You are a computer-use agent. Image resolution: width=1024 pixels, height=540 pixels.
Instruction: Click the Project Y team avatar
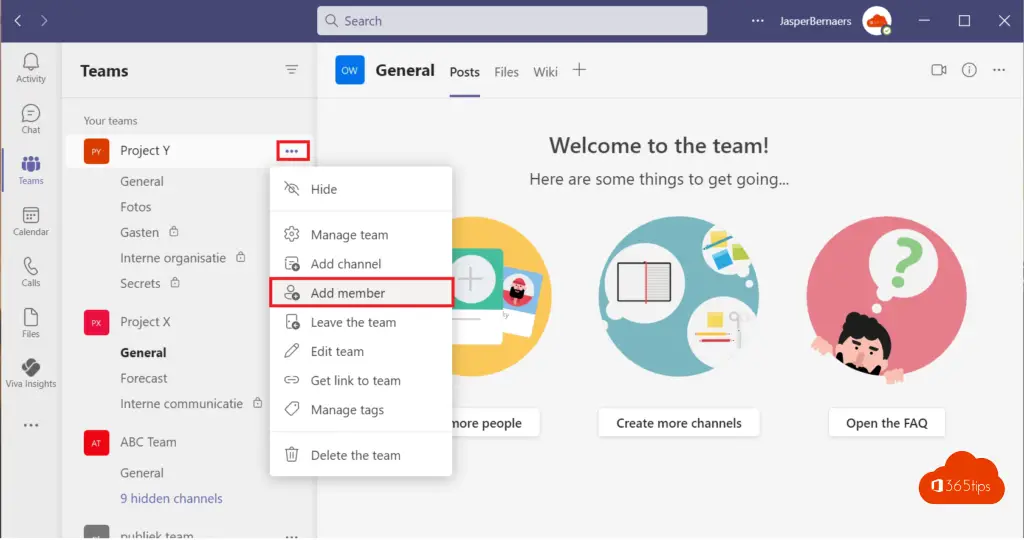click(x=97, y=151)
